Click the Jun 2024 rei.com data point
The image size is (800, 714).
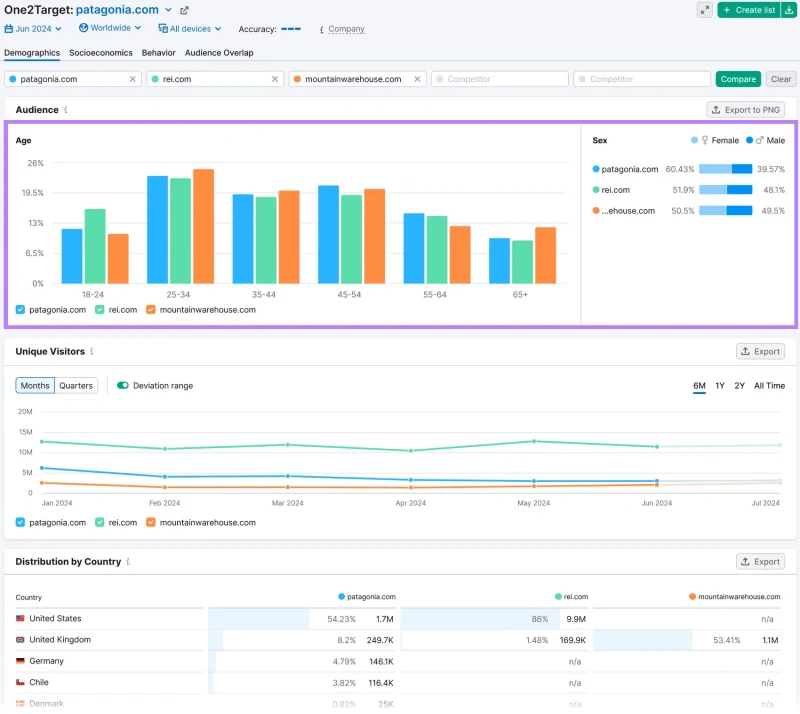[x=657, y=447]
